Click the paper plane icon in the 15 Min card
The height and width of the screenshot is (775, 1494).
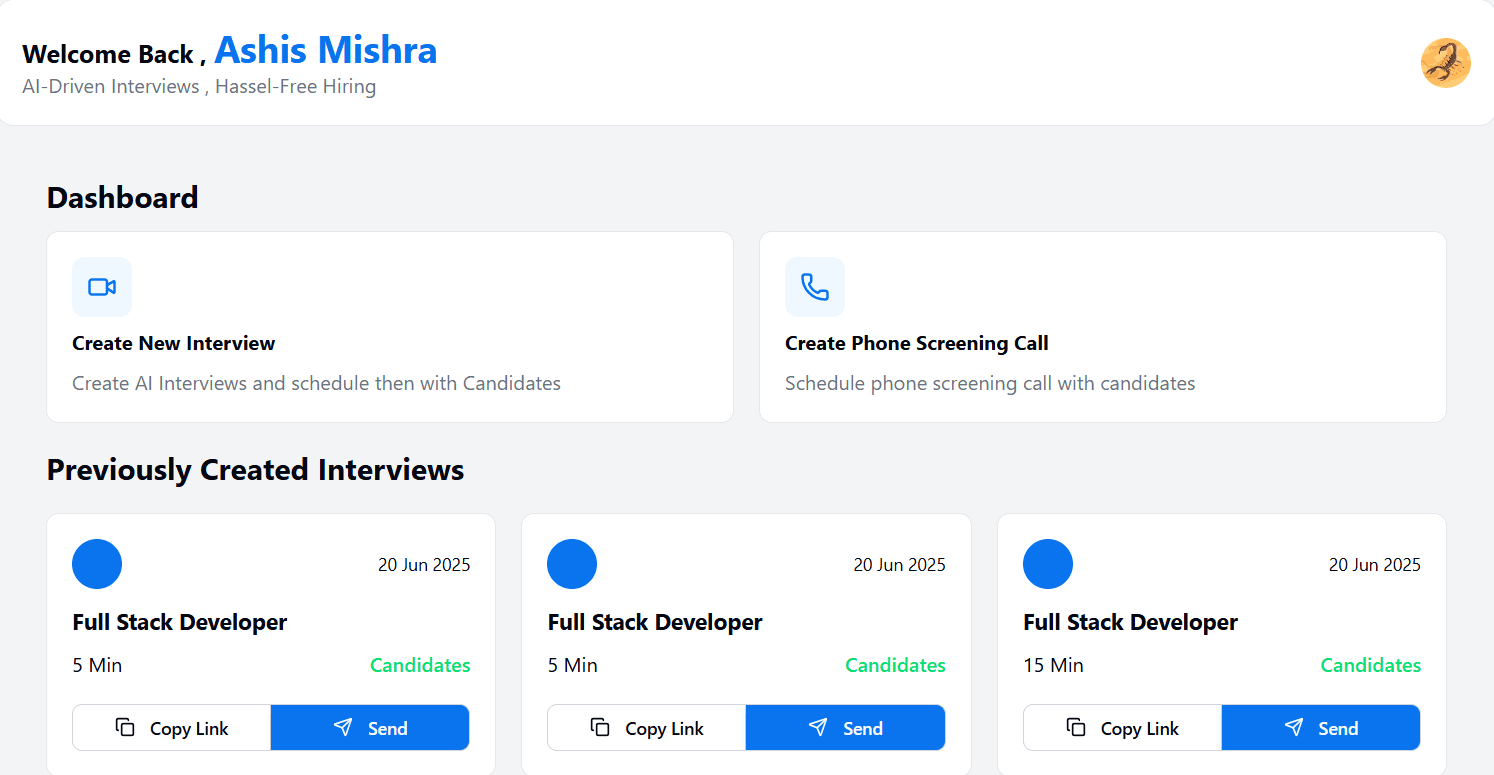pyautogui.click(x=1294, y=728)
